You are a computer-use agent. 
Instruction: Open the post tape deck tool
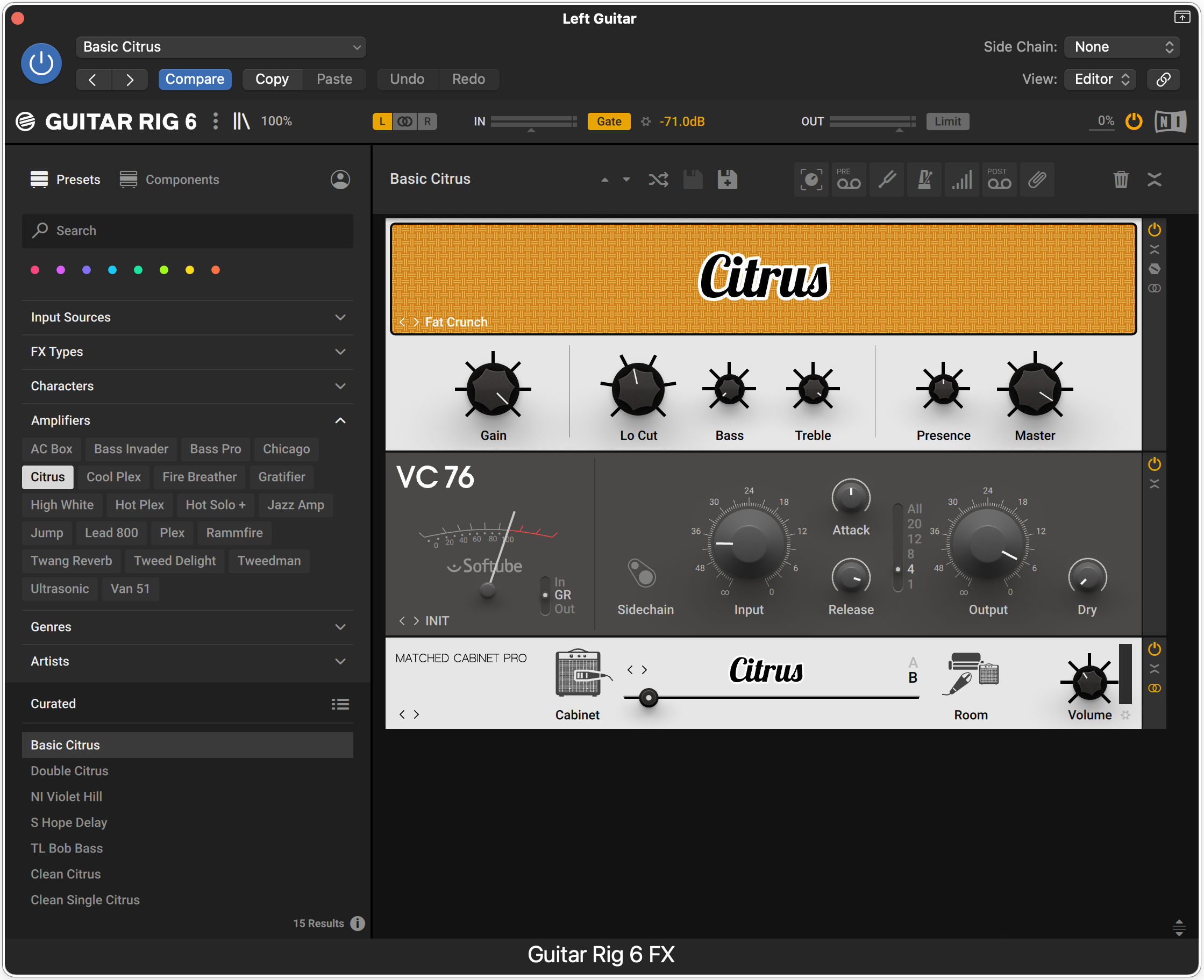tap(999, 180)
